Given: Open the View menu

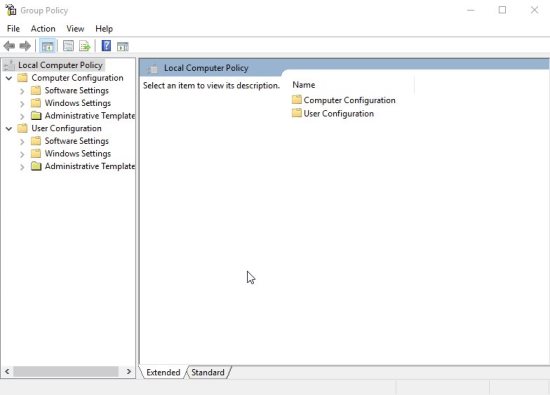Looking at the screenshot, I should (75, 29).
